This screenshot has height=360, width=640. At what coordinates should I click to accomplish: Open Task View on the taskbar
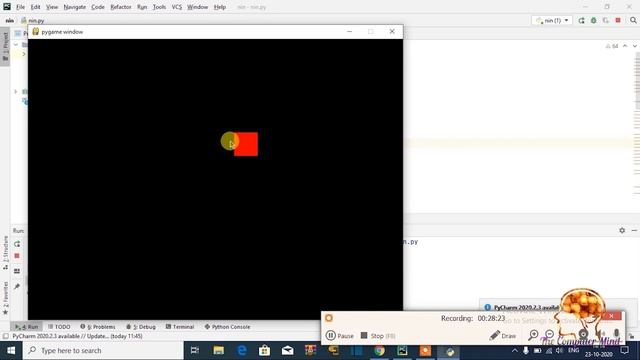(x=195, y=351)
